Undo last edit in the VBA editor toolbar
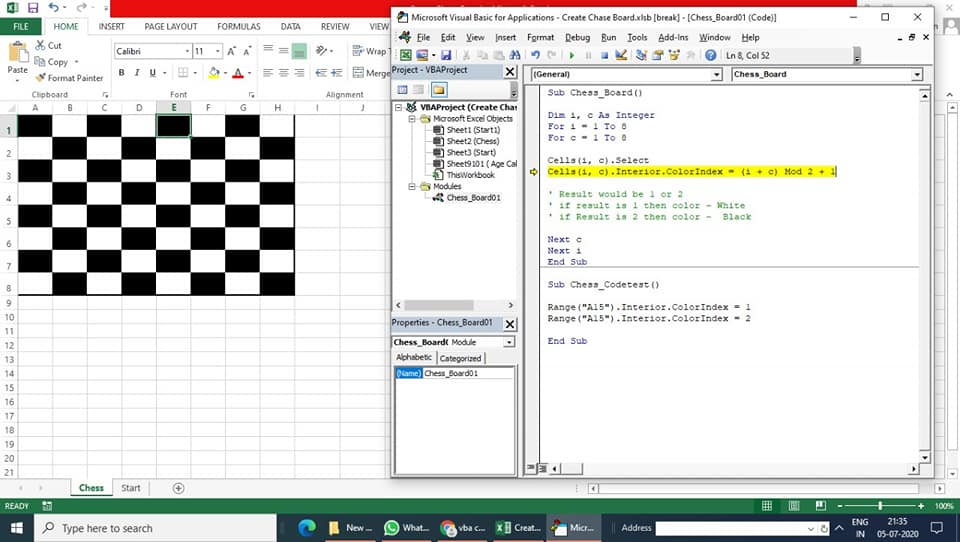This screenshot has width=960, height=542. tap(536, 55)
